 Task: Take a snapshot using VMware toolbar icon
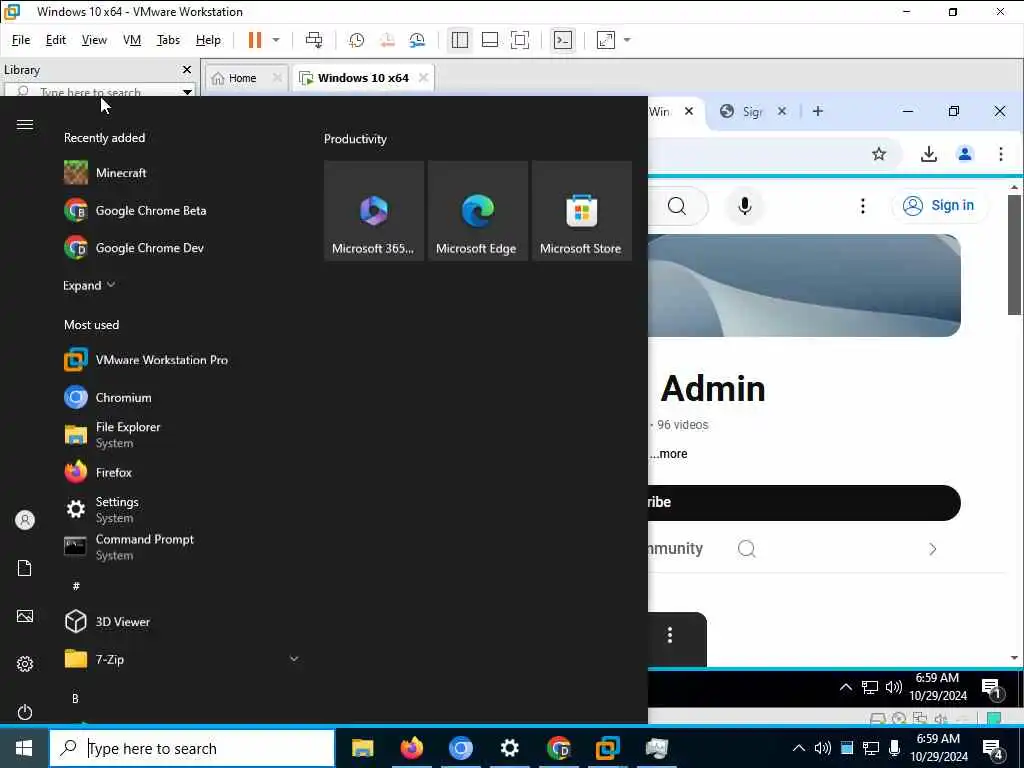[357, 40]
